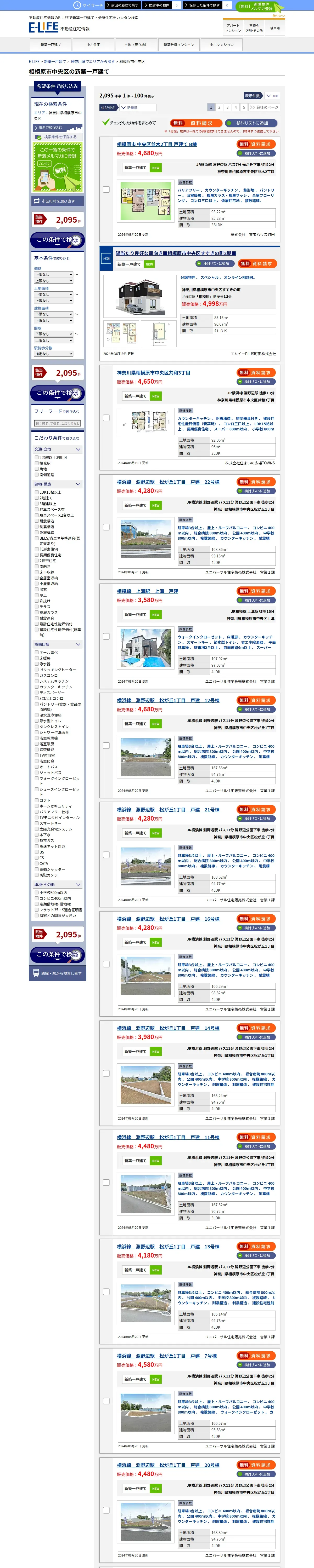The width and height of the screenshot is (314, 1568).
Task: Enable the 2沿線以上利用可 filter checkbox
Action: point(37,457)
